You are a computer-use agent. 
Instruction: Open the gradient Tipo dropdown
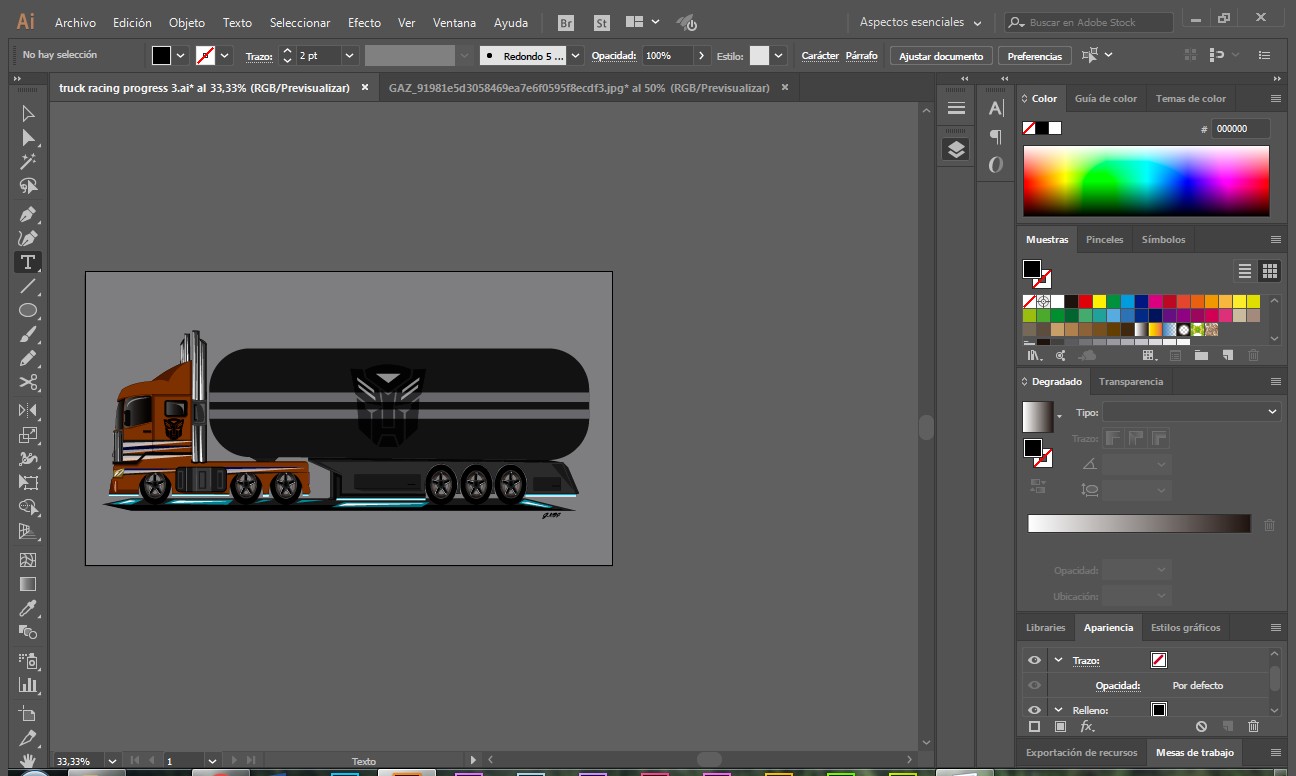(x=1191, y=412)
